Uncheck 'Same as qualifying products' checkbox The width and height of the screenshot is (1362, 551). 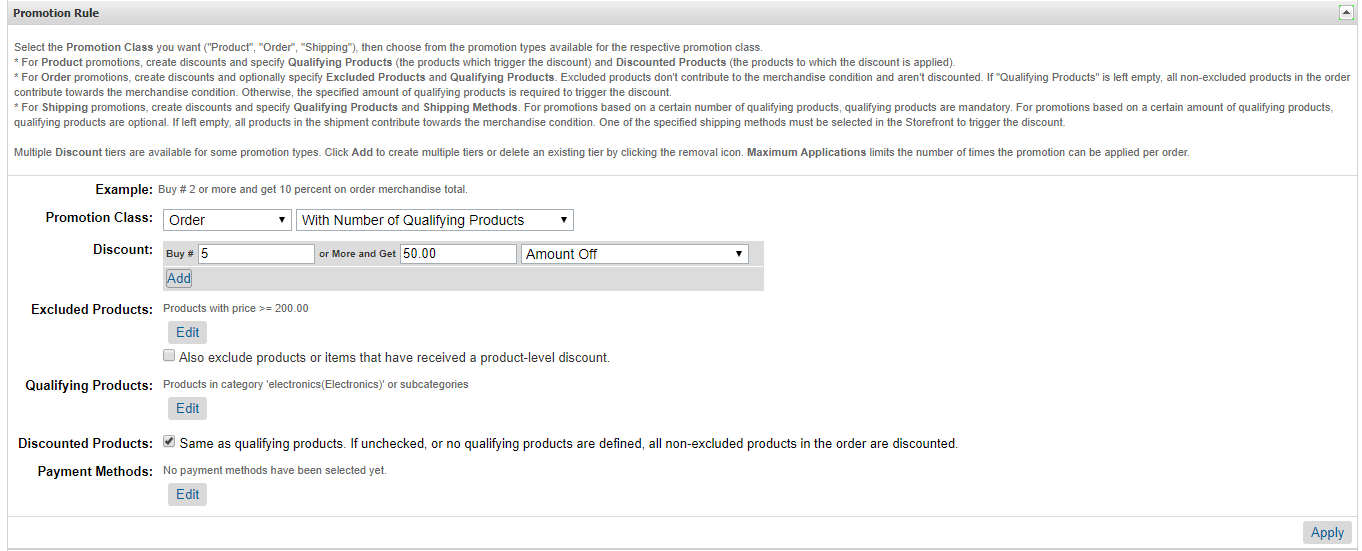(x=169, y=442)
